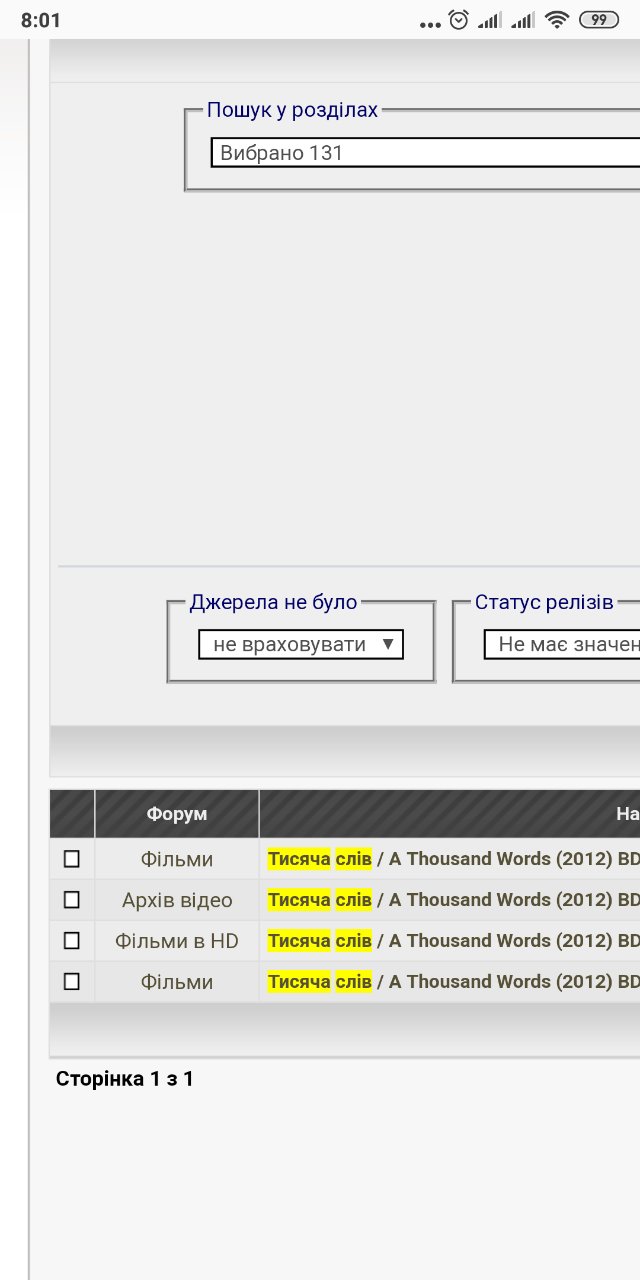
Task: Click the Сторінка 1 з 1 page indicator
Action: pyautogui.click(x=125, y=1079)
